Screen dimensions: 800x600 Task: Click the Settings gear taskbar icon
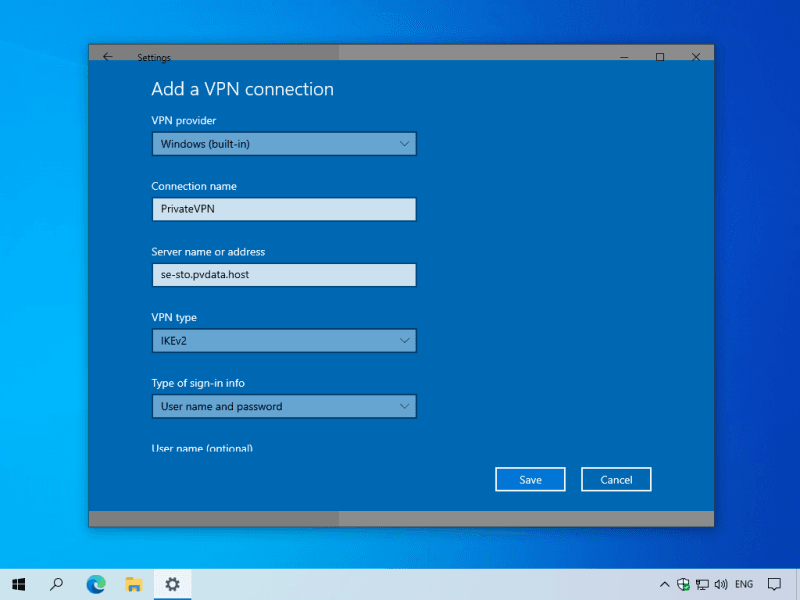coord(172,584)
